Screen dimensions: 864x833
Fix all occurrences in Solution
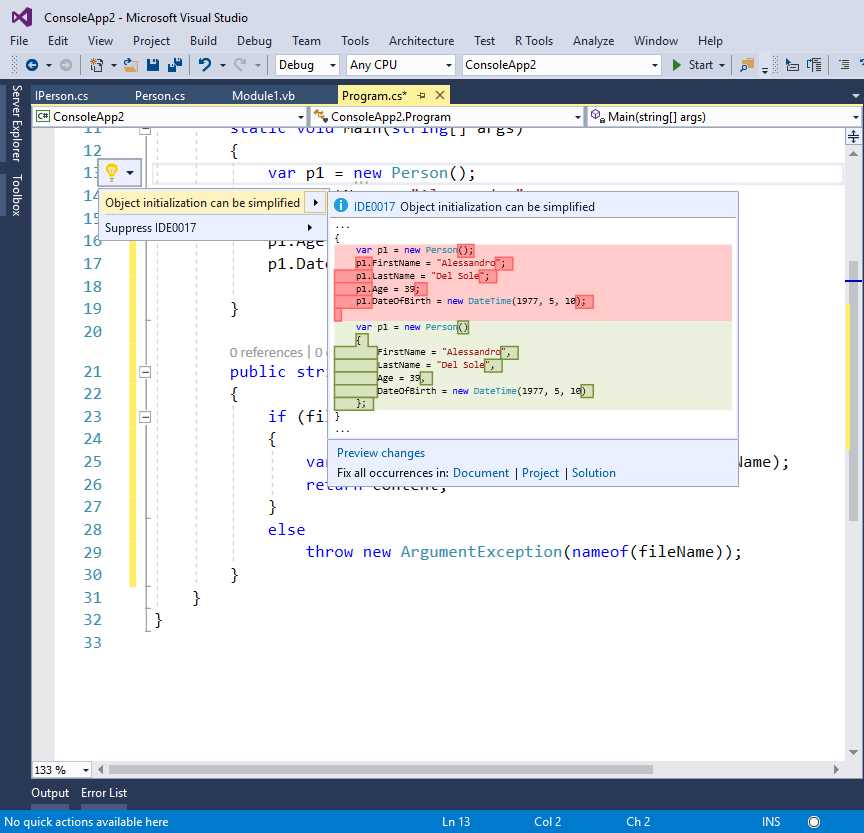[593, 472]
